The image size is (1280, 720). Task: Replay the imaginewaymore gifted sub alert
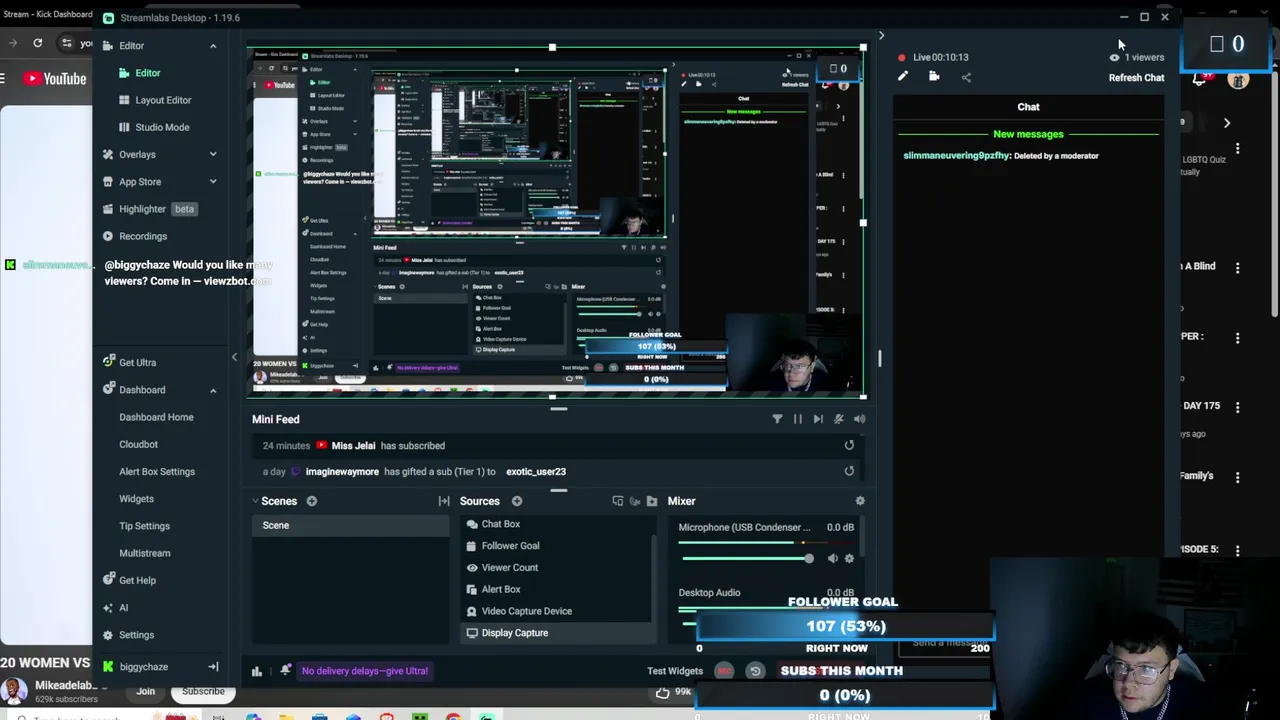point(849,471)
